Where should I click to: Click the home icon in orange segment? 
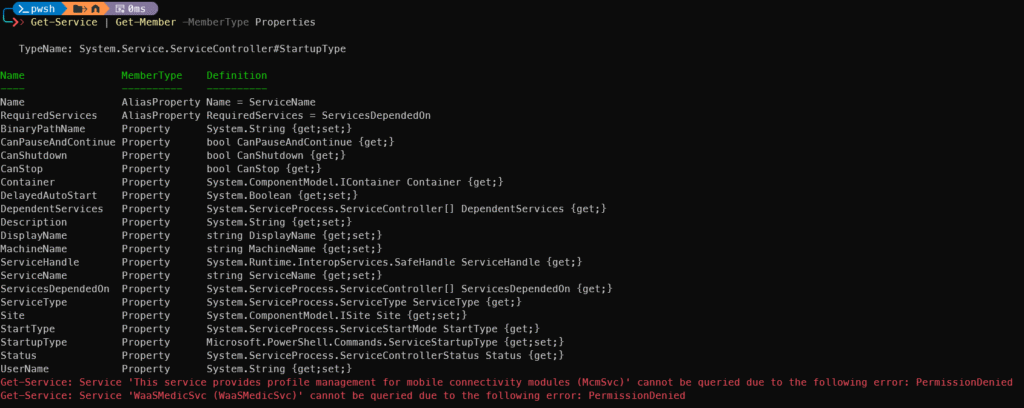tap(95, 8)
